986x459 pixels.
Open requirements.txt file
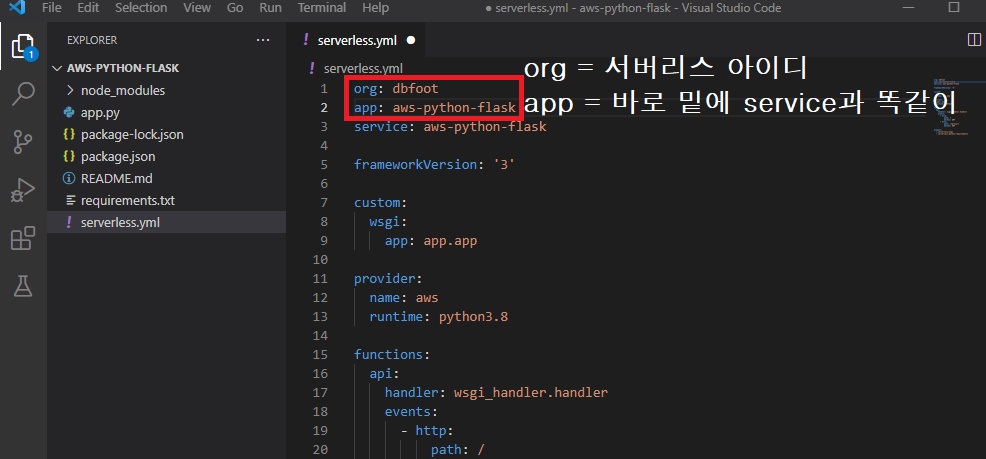[166, 201]
